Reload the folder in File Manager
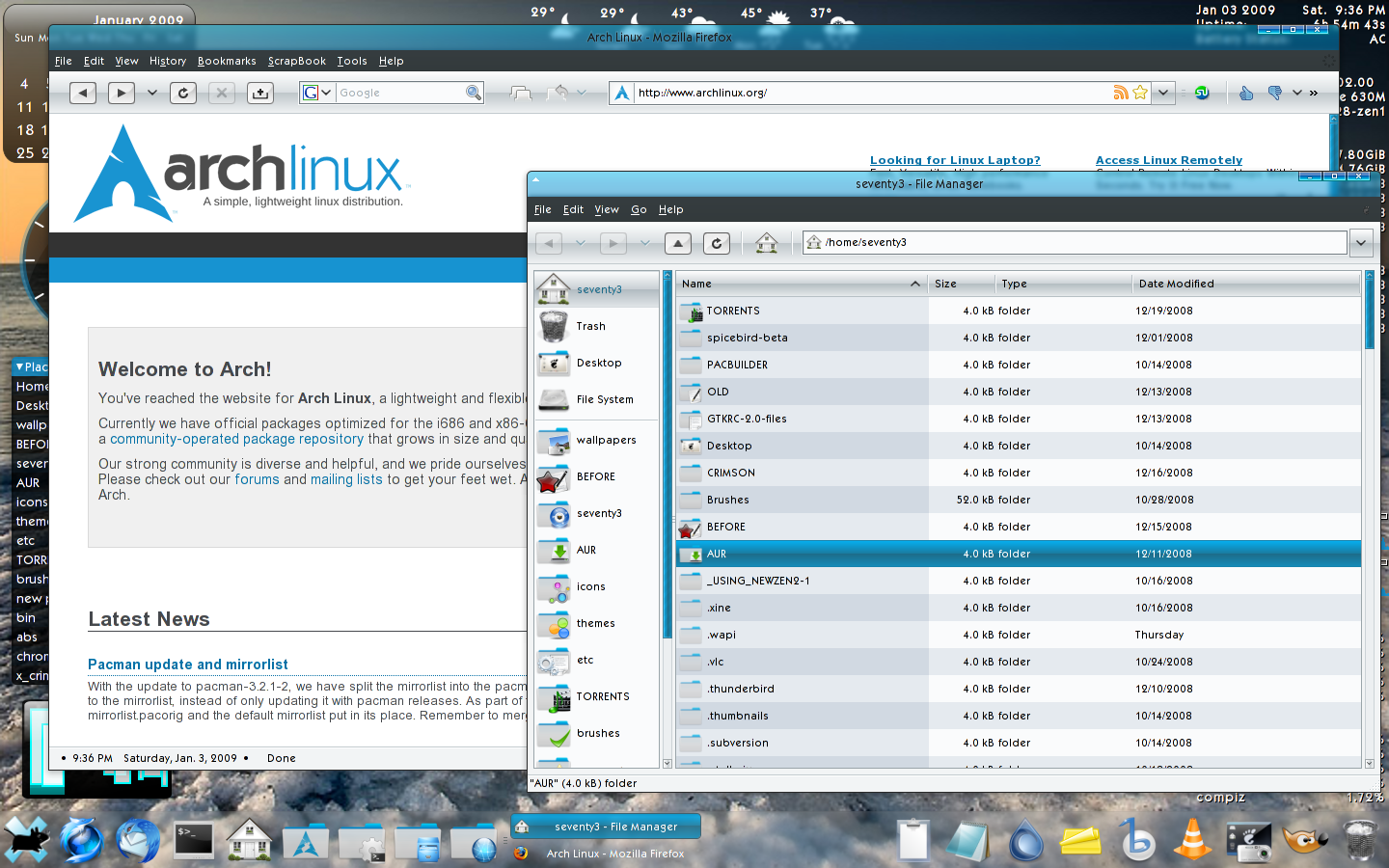This screenshot has height=868, width=1389. 717,243
